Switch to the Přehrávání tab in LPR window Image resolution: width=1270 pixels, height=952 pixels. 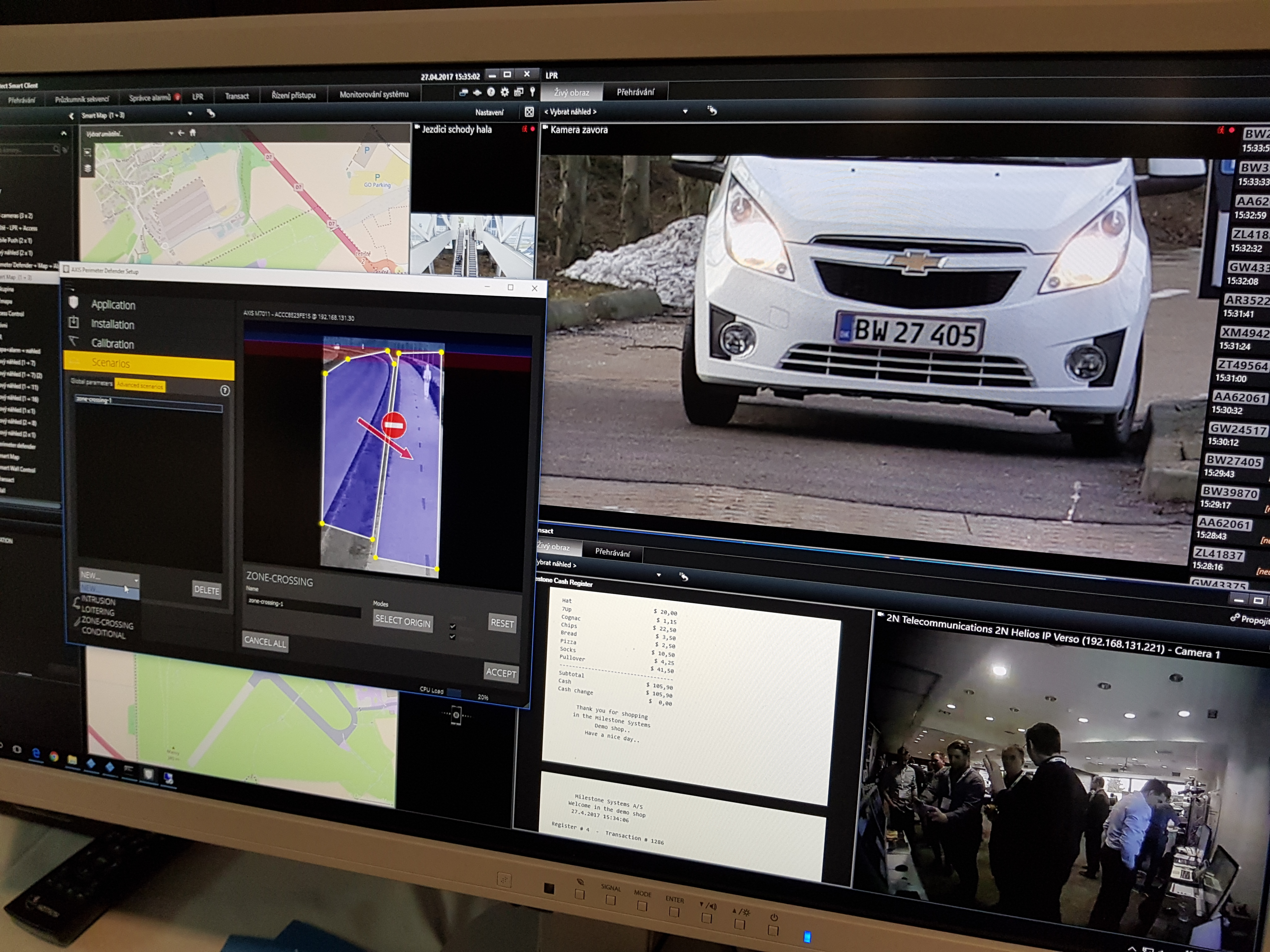pos(635,92)
